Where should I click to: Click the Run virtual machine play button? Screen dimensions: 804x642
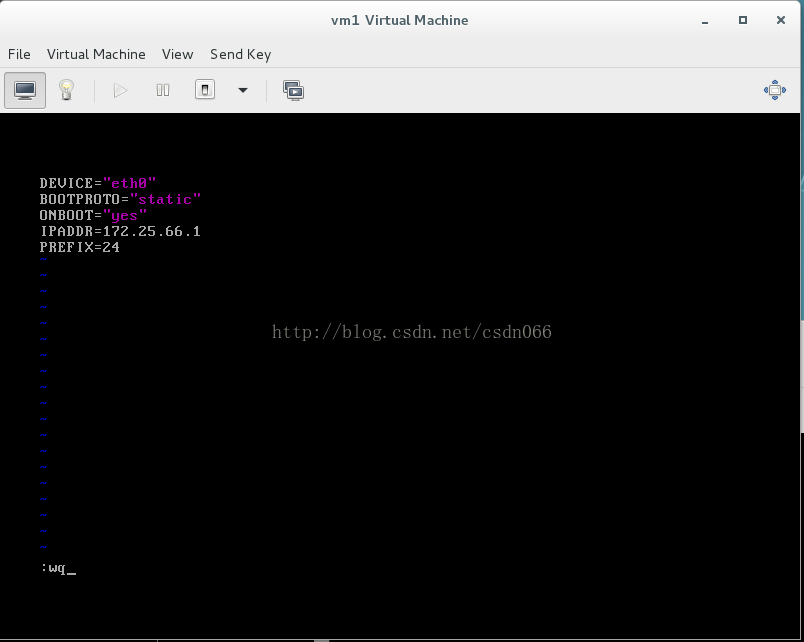pyautogui.click(x=120, y=91)
